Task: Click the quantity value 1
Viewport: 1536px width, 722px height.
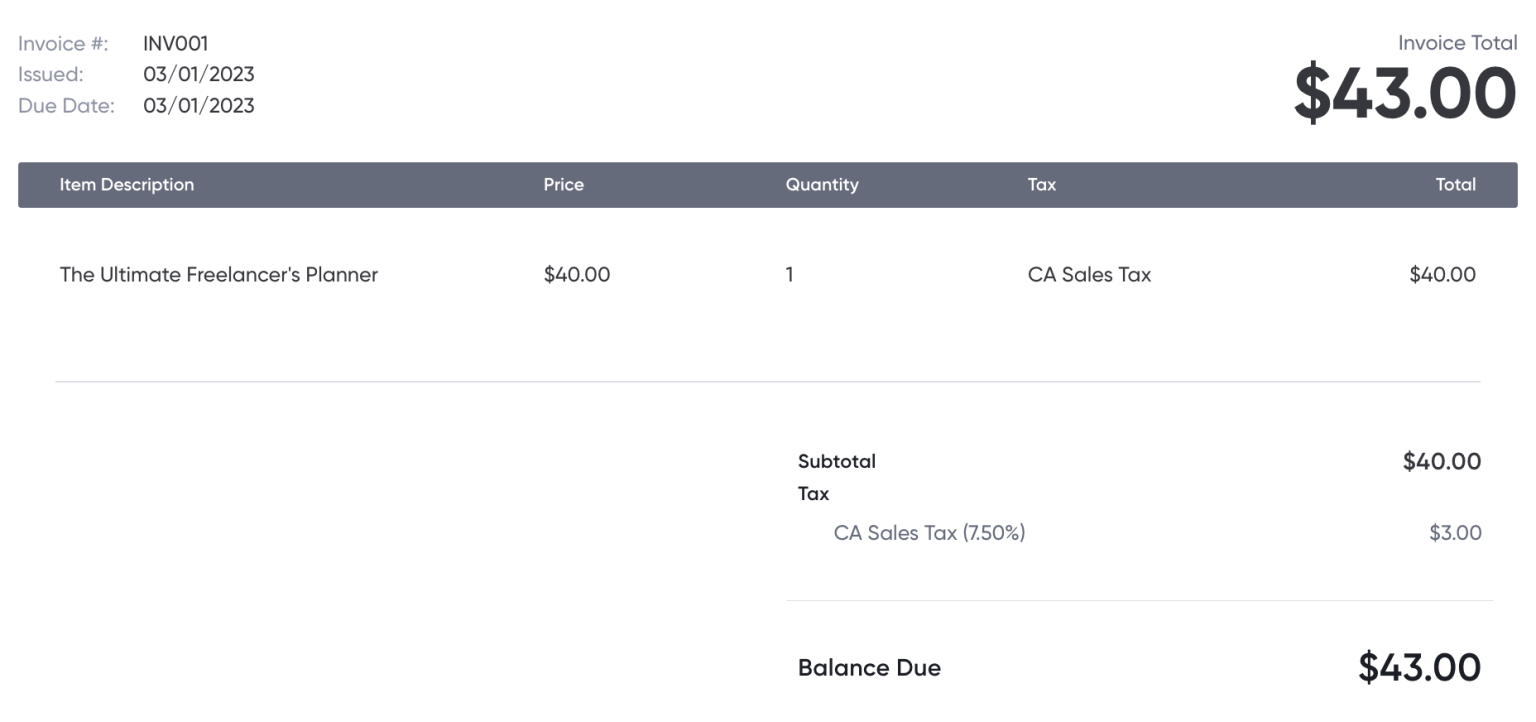Action: pos(789,274)
